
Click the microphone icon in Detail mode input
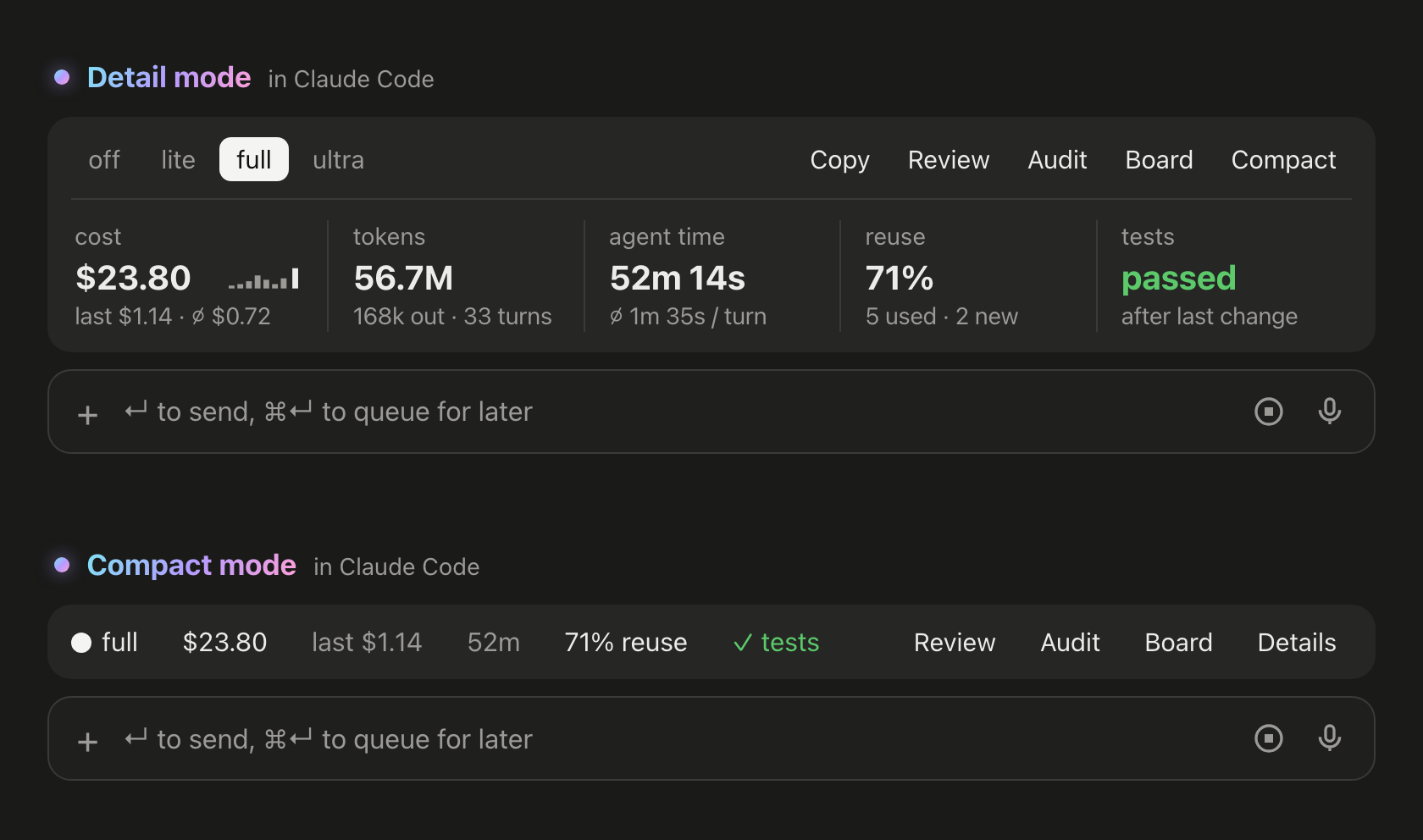click(x=1329, y=411)
